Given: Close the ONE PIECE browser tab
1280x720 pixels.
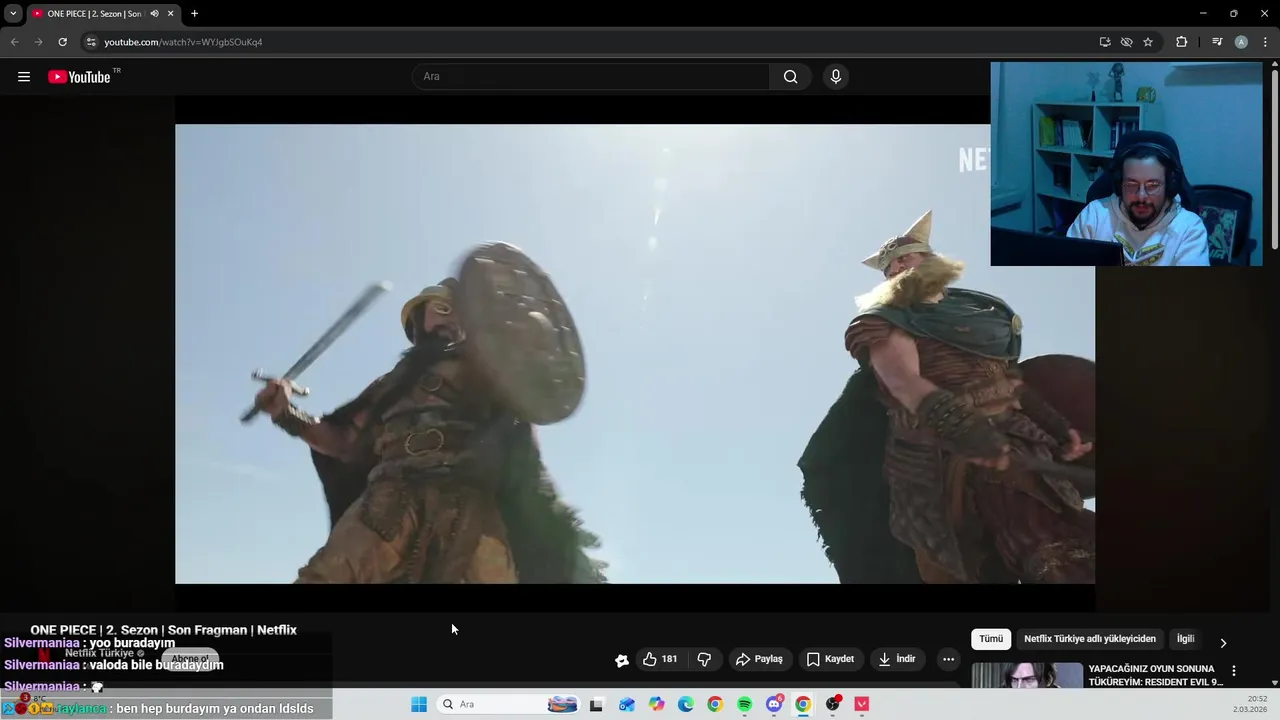Looking at the screenshot, I should (x=171, y=14).
